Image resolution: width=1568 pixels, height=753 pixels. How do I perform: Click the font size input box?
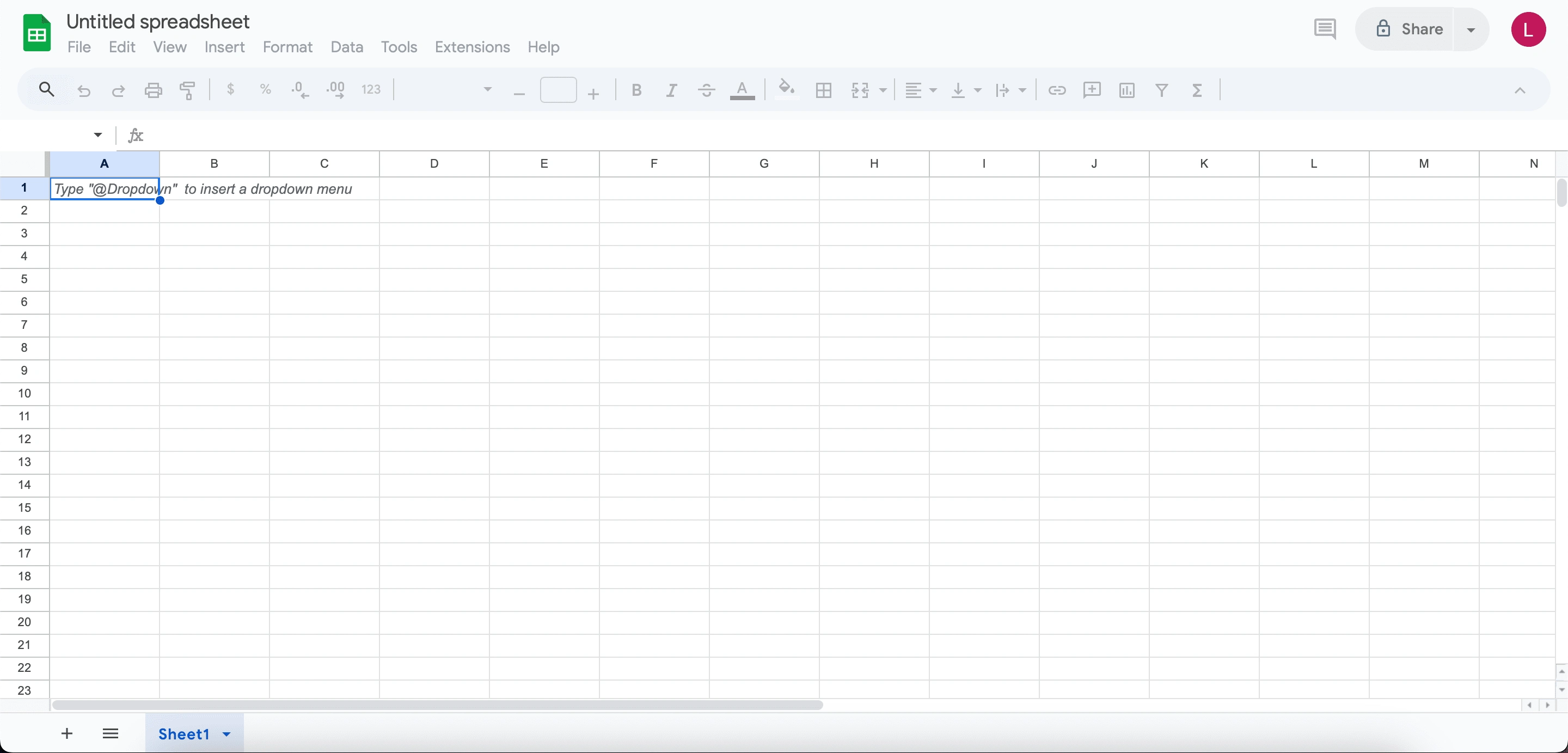coord(558,90)
